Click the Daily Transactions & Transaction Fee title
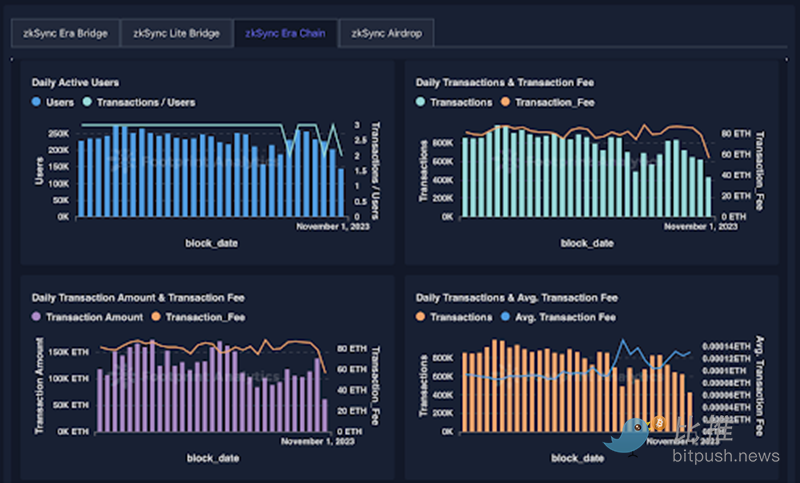This screenshot has height=483, width=800. (505, 83)
